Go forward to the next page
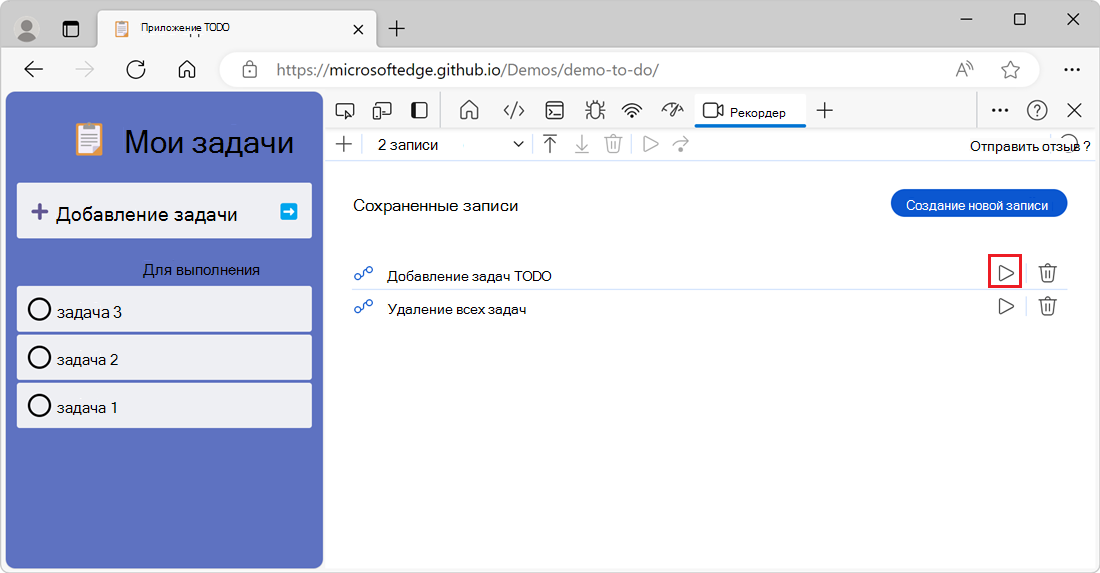The height and width of the screenshot is (573, 1100). coord(85,69)
